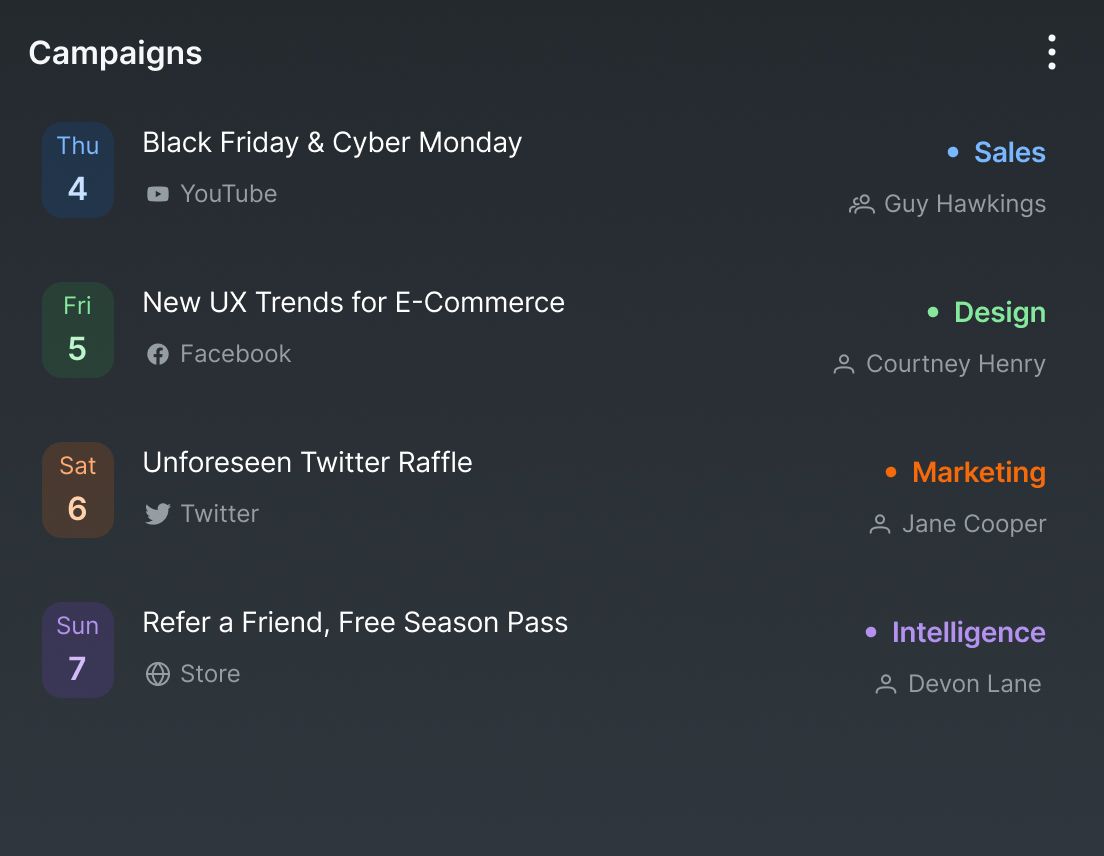Image resolution: width=1104 pixels, height=856 pixels.
Task: Select the Unforeseen Twitter Raffle campaign
Action: click(x=307, y=463)
